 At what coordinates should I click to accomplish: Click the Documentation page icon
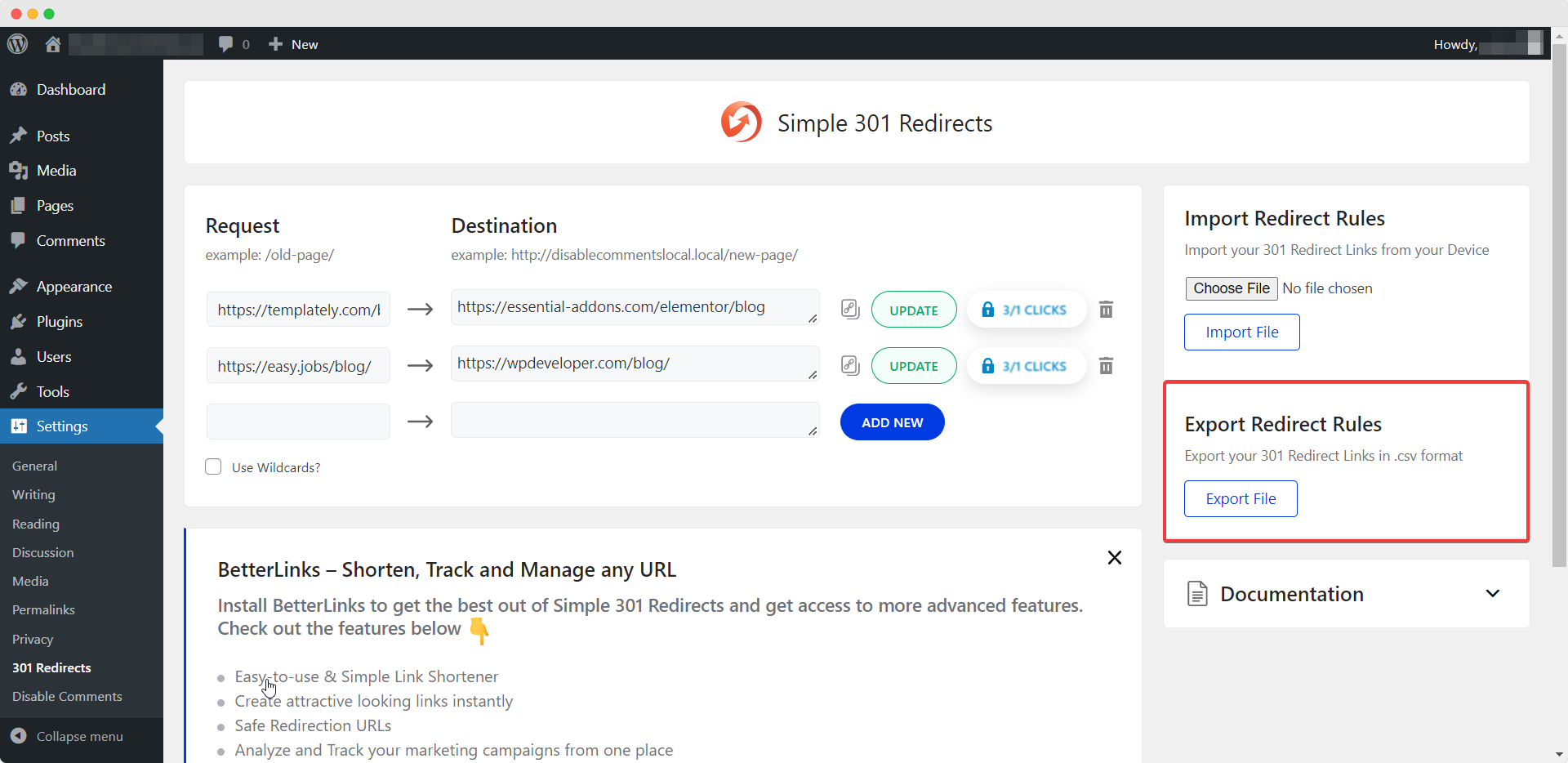[x=1197, y=594]
